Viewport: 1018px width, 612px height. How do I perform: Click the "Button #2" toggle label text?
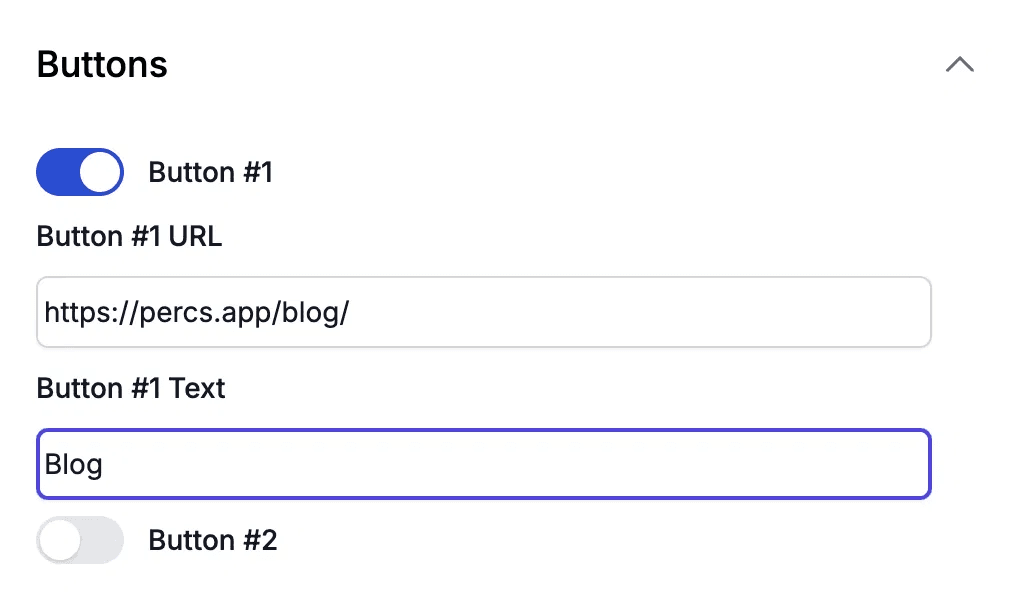(212, 540)
